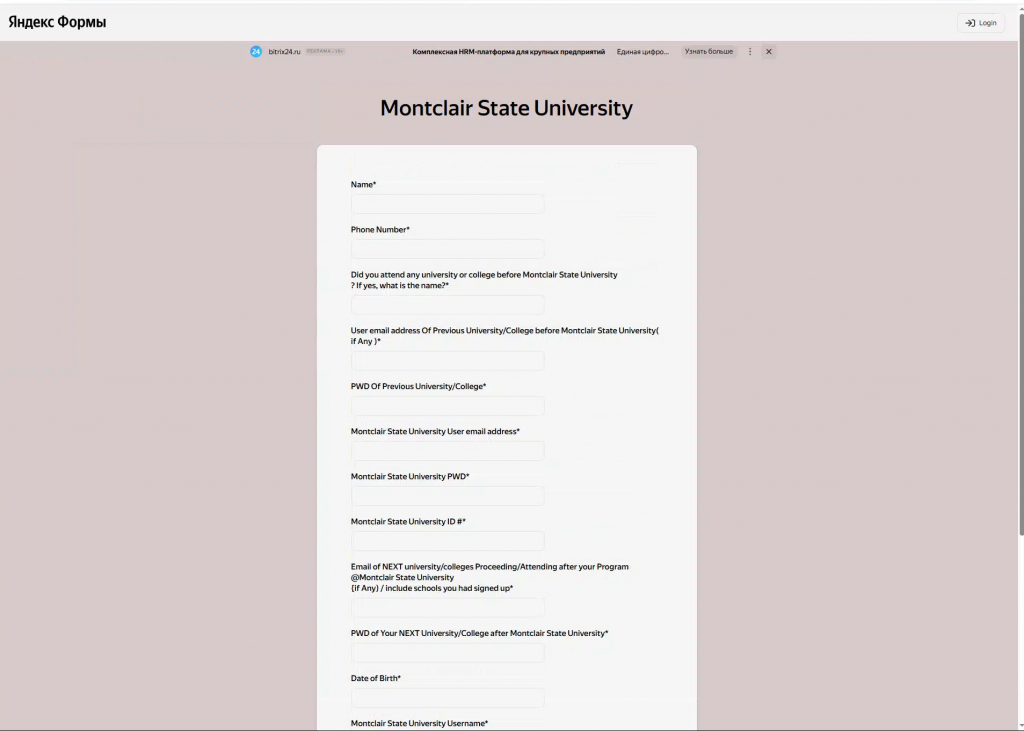This screenshot has width=1024, height=731.
Task: Select the Montclair State University ID field
Action: [447, 540]
